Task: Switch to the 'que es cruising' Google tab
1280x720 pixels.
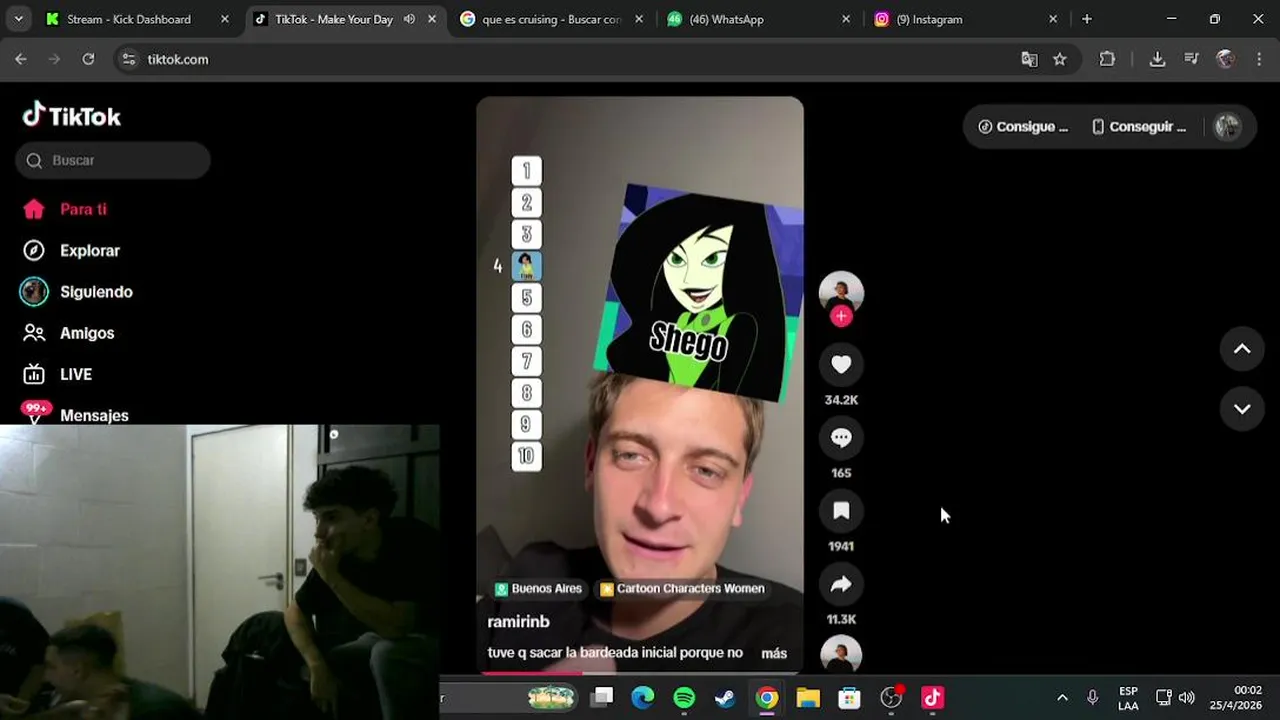Action: click(551, 19)
